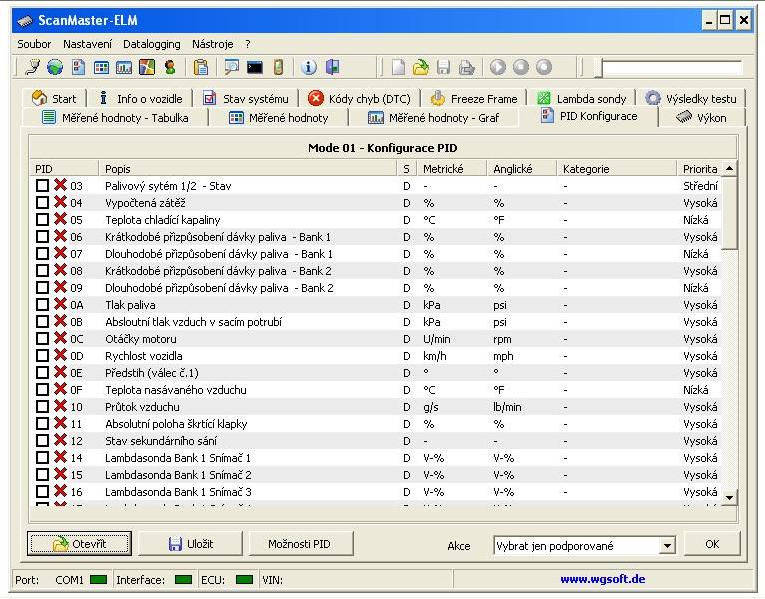Enable PID 05 Teplota chladící kapaliny checkbox
765x599 pixels.
42,220
